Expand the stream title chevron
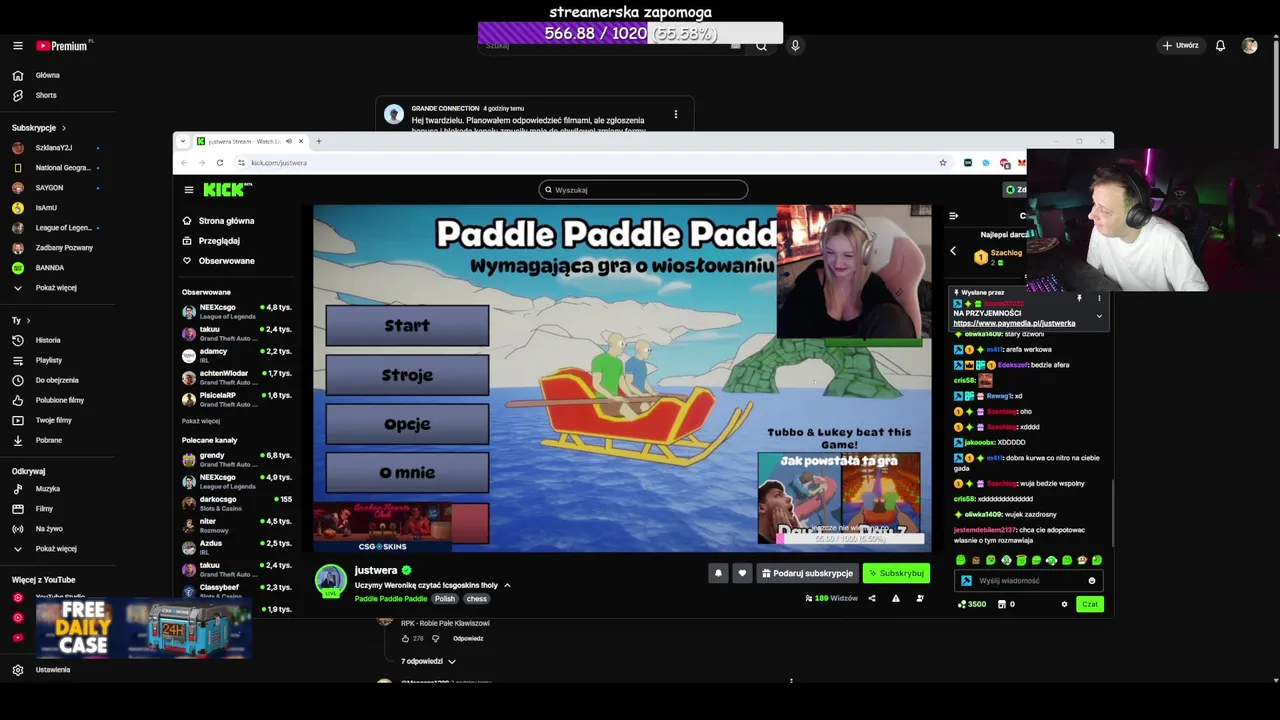This screenshot has width=1280, height=720. 507,586
